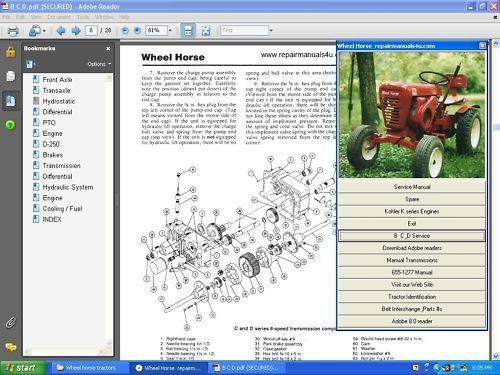This screenshot has width=500, height=375.
Task: Go to next page with the right arrow
Action: 76,31
